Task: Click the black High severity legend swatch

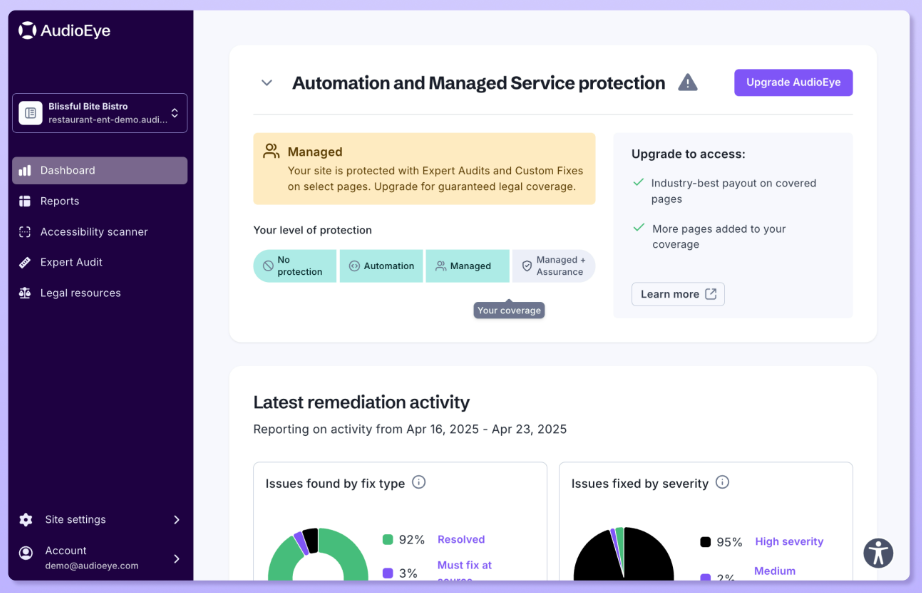Action: point(705,542)
